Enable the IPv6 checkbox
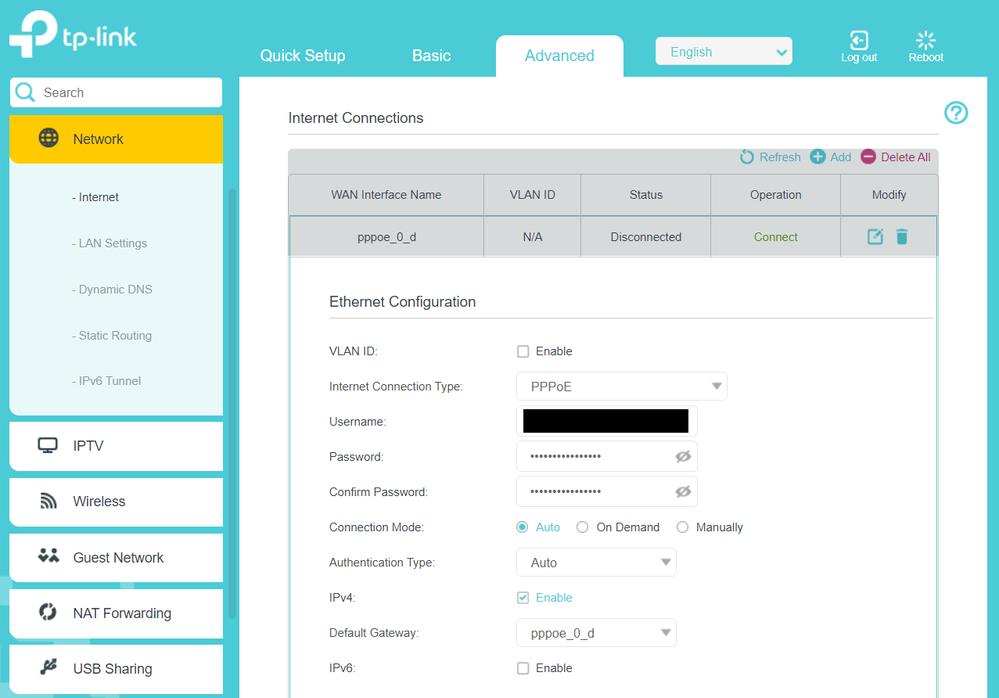 523,668
